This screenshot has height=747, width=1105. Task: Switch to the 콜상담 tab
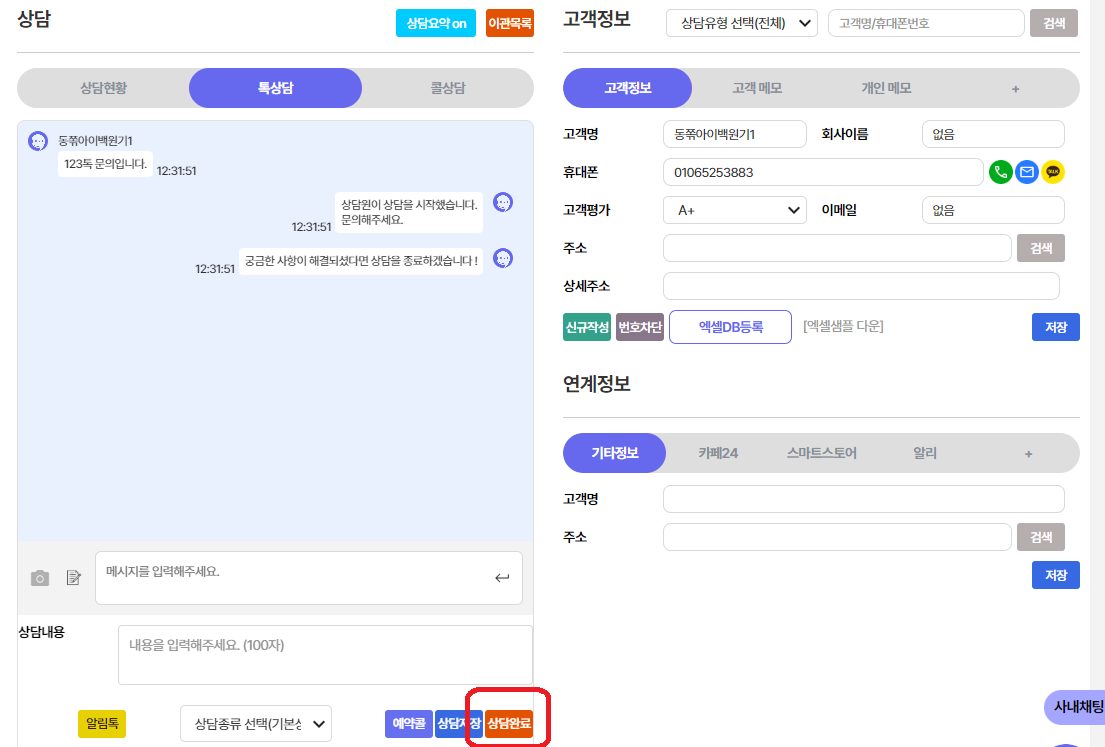click(447, 88)
